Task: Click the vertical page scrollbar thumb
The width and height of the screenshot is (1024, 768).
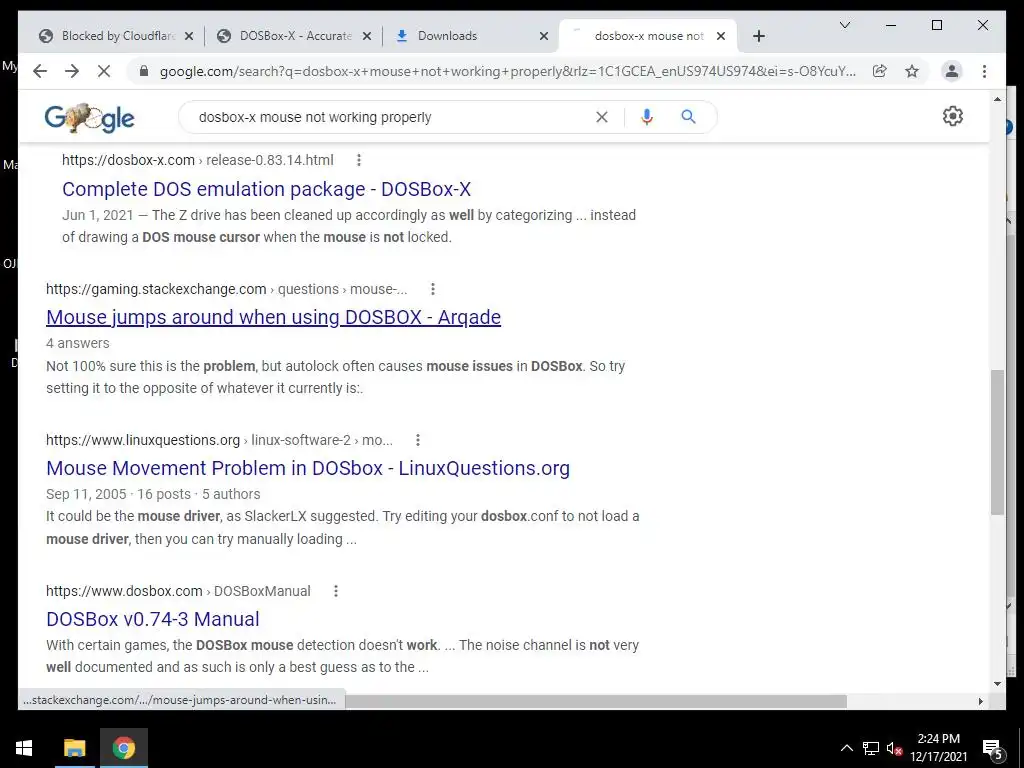Action: coord(997,441)
